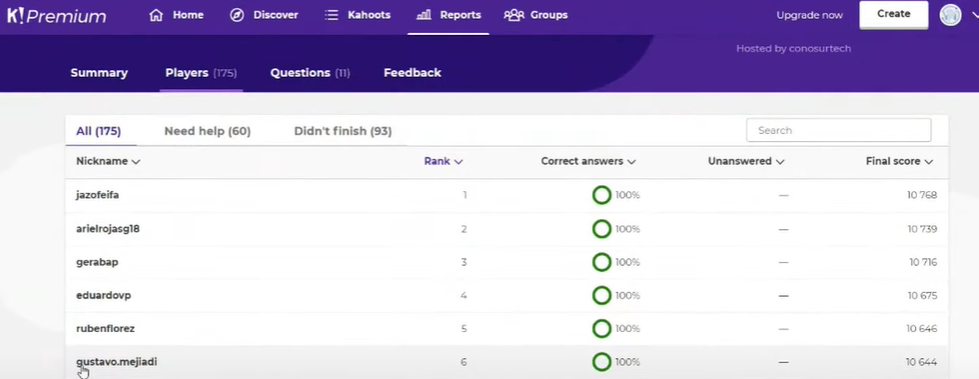Viewport: 979px width, 379px height.
Task: Sort by Unanswered column
Action: (745, 161)
